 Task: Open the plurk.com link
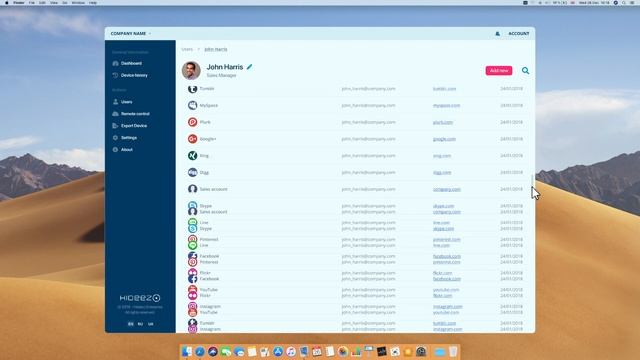443,122
